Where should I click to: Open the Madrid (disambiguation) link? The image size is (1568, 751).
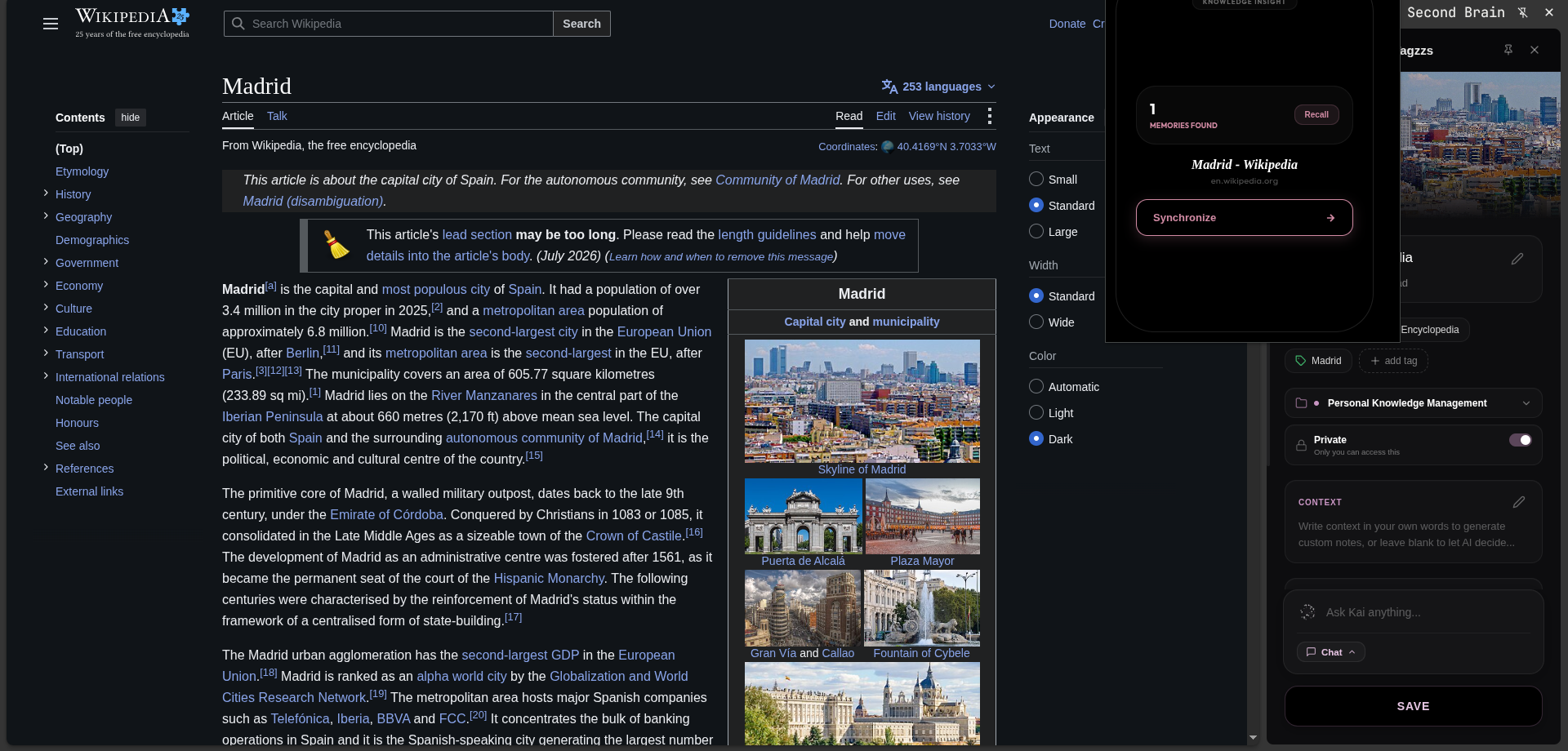[312, 202]
